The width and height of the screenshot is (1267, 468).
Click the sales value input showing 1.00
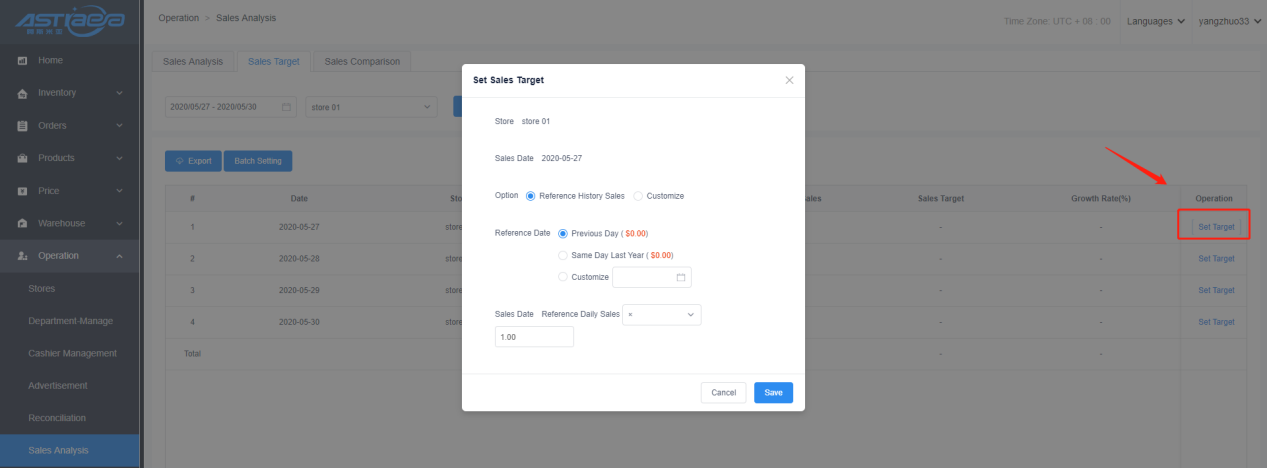point(534,337)
